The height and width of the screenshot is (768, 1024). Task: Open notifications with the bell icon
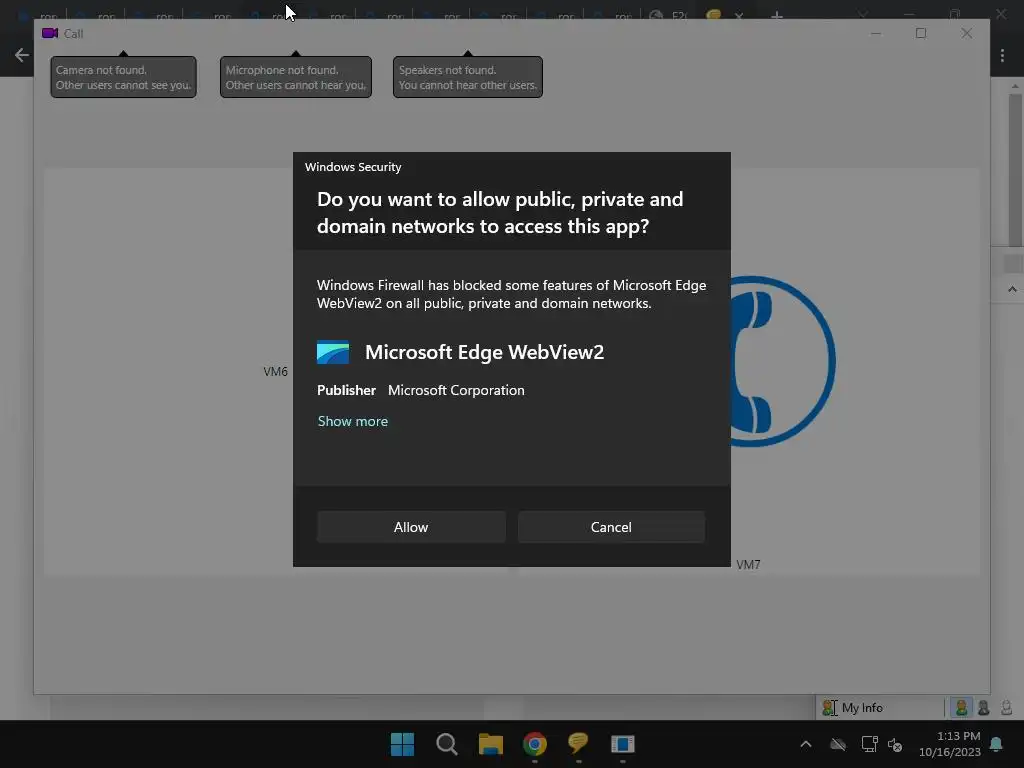(997, 744)
